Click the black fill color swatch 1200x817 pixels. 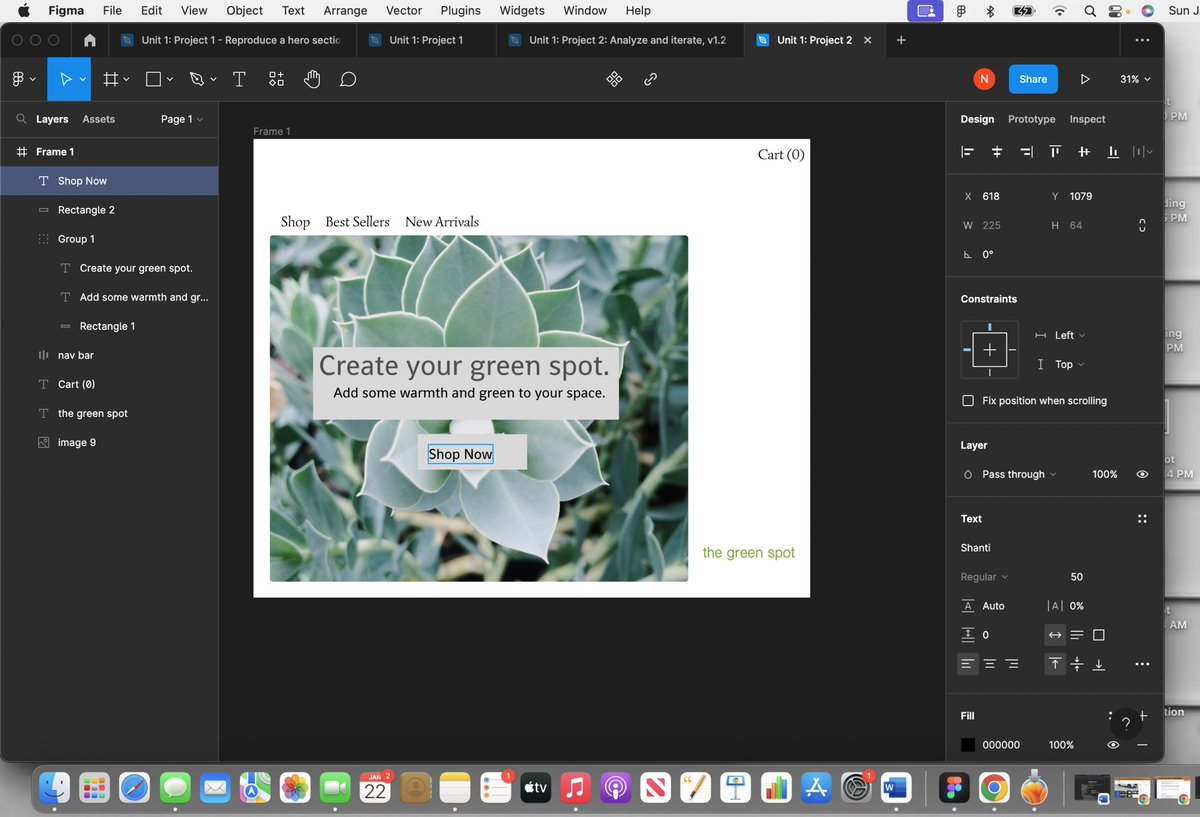[968, 745]
